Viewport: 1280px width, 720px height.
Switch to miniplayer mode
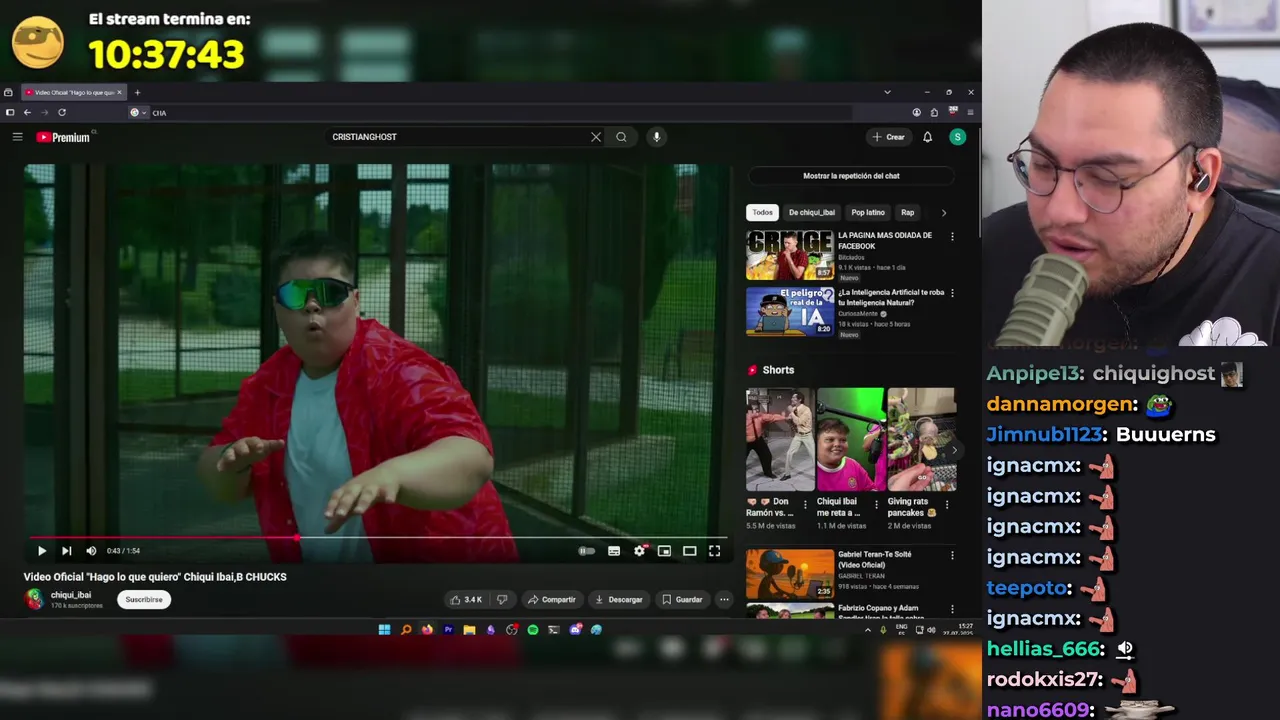point(664,551)
